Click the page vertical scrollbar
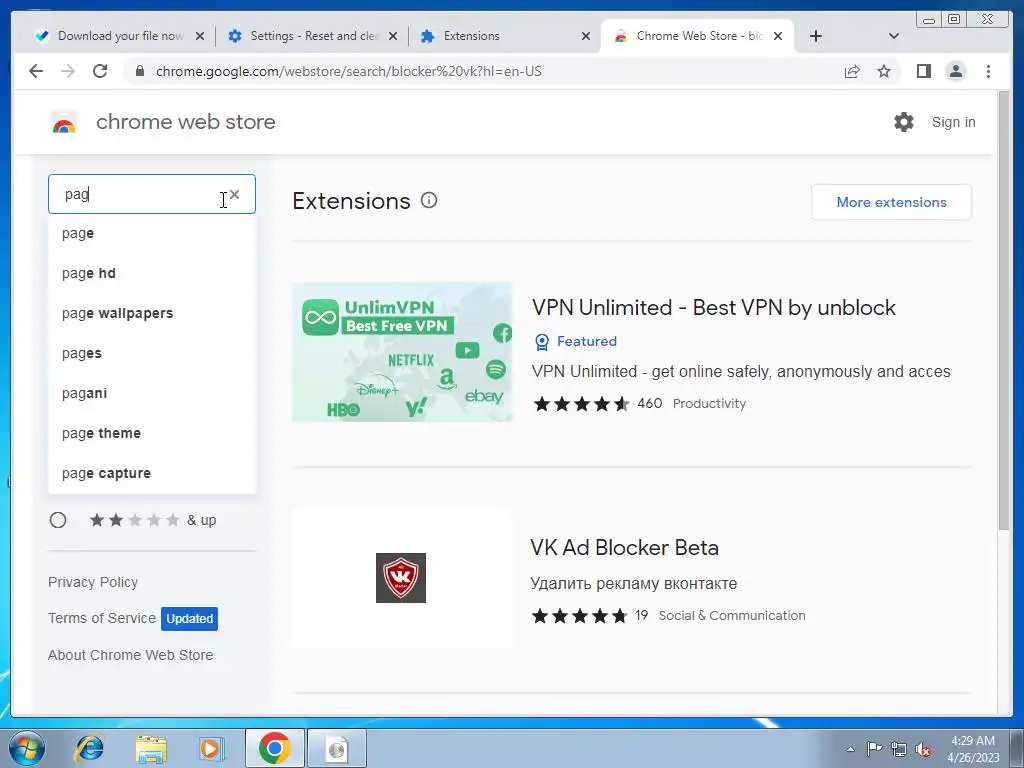 pyautogui.click(x=1004, y=310)
